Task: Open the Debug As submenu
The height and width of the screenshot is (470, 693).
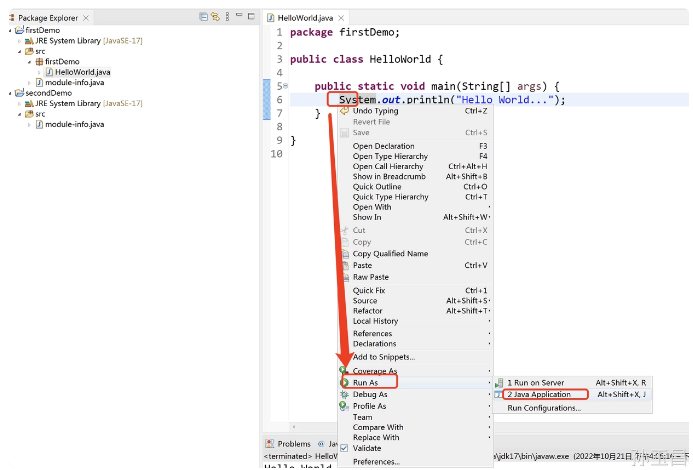Action: point(415,394)
